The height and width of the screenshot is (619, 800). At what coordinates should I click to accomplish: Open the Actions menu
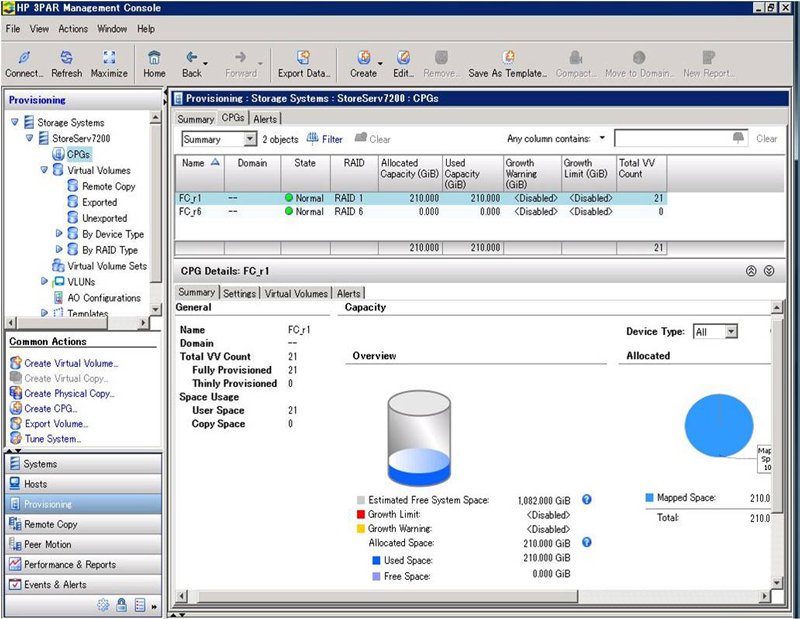(73, 29)
